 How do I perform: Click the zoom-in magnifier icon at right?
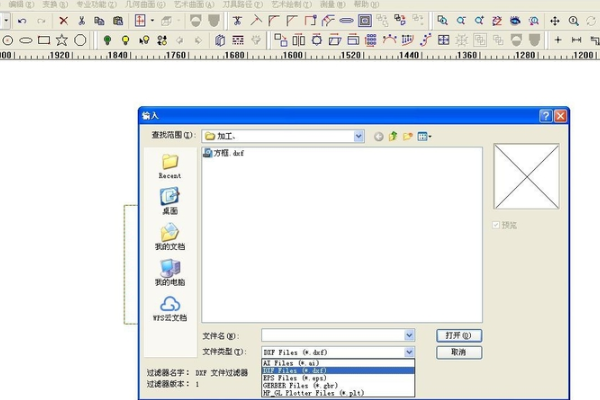[x=574, y=21]
